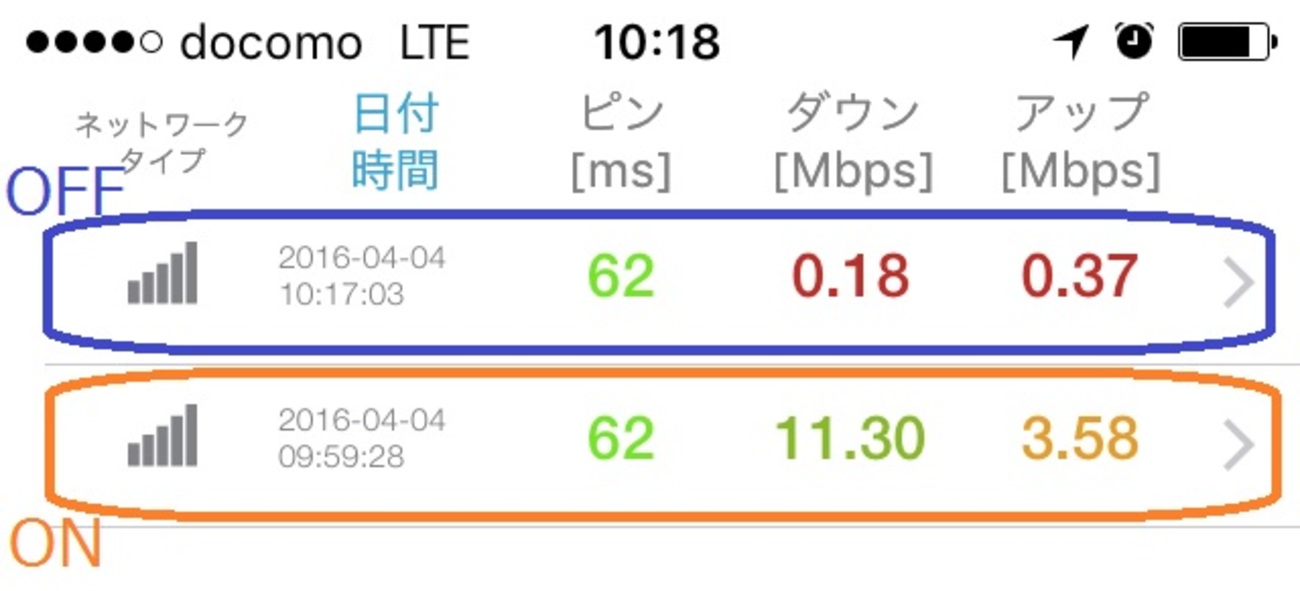Sort by ネットワークタイプ column header
The image size is (1300, 591).
click(x=160, y=141)
